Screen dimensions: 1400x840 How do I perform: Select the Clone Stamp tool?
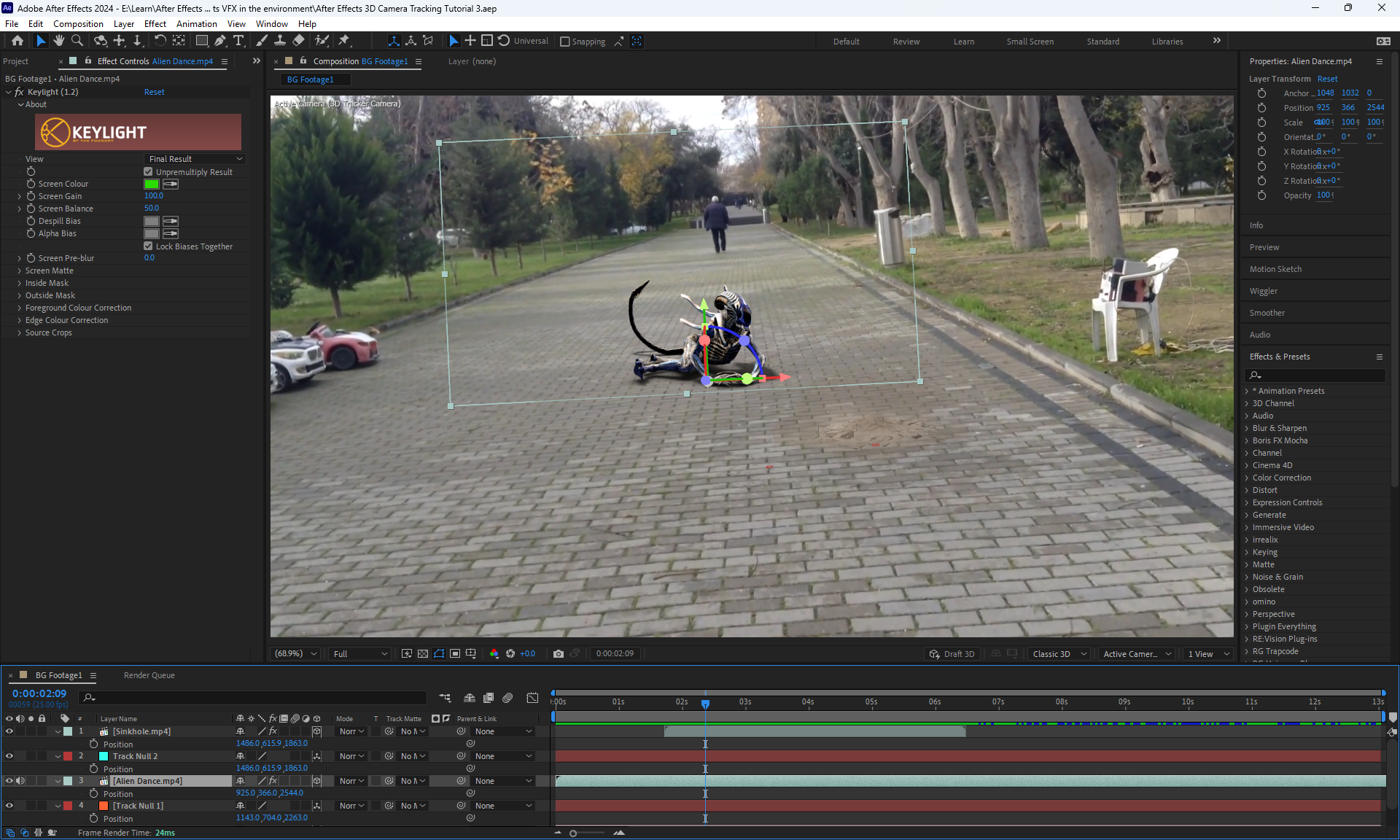click(280, 41)
